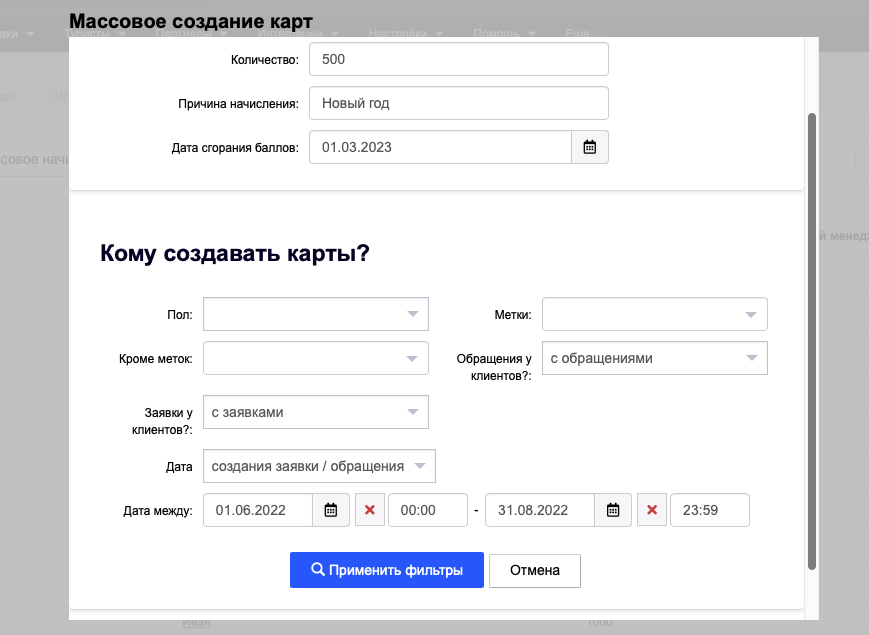Focus the Количество field showing 500
869x635 pixels.
pos(459,59)
